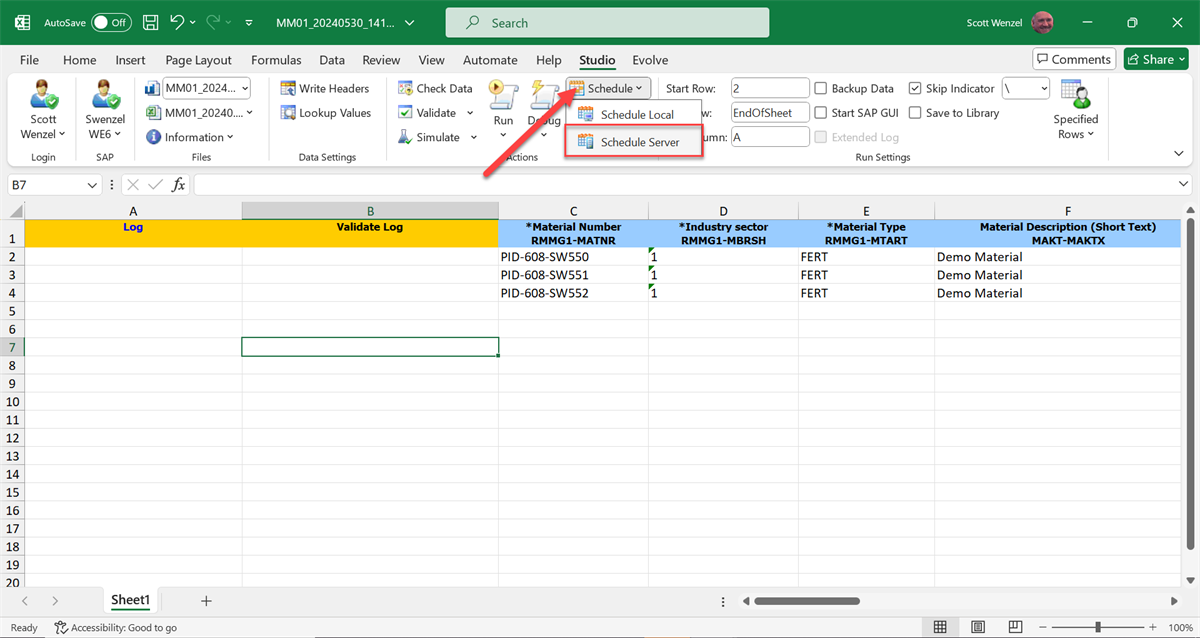
Task: Enable the Backup Data checkbox
Action: 821,89
